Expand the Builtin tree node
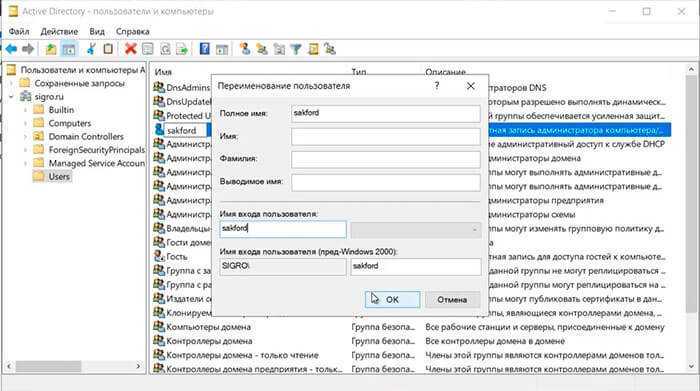This screenshot has width=700, height=391. [25, 110]
